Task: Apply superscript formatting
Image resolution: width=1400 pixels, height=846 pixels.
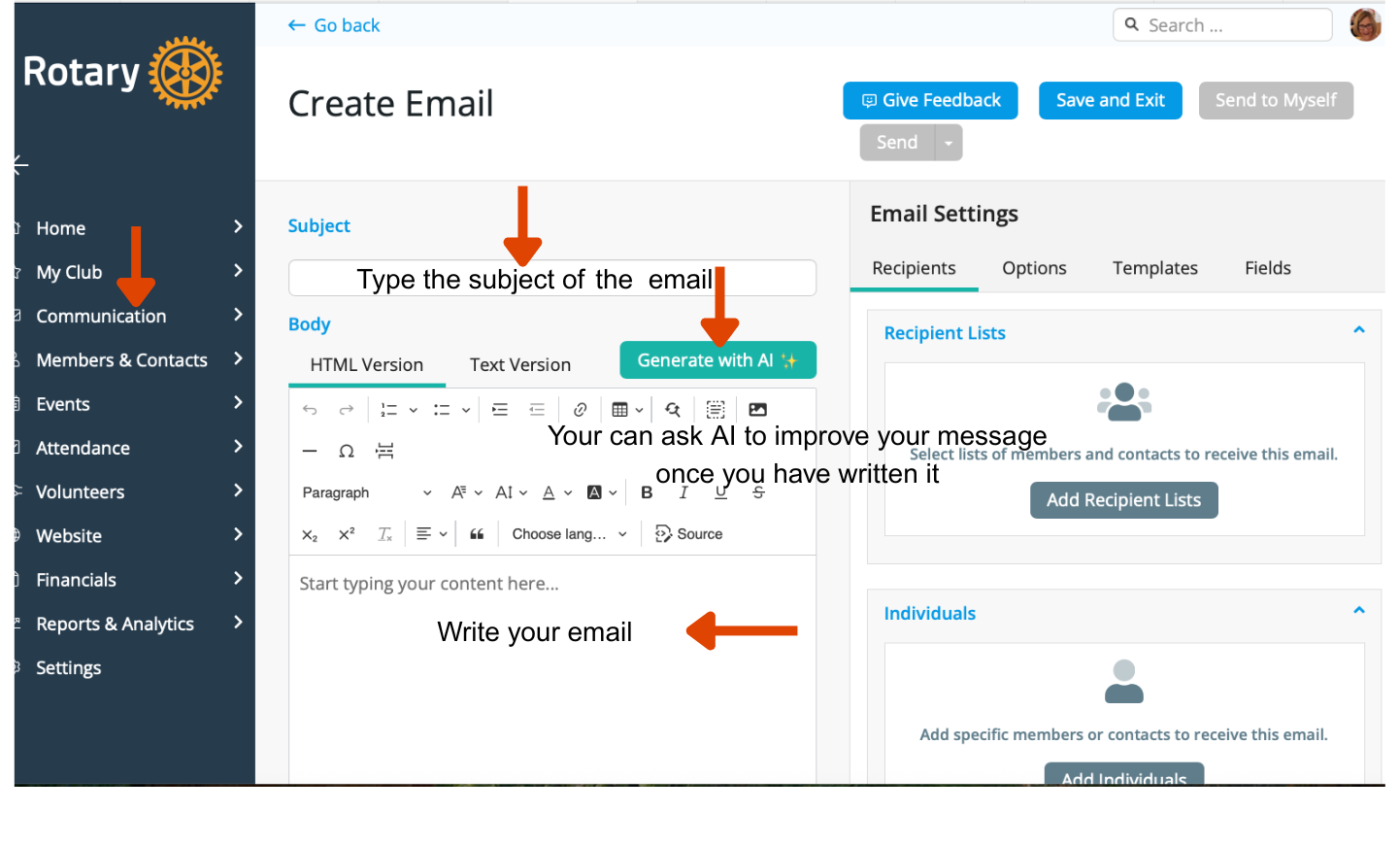Action: point(347,534)
